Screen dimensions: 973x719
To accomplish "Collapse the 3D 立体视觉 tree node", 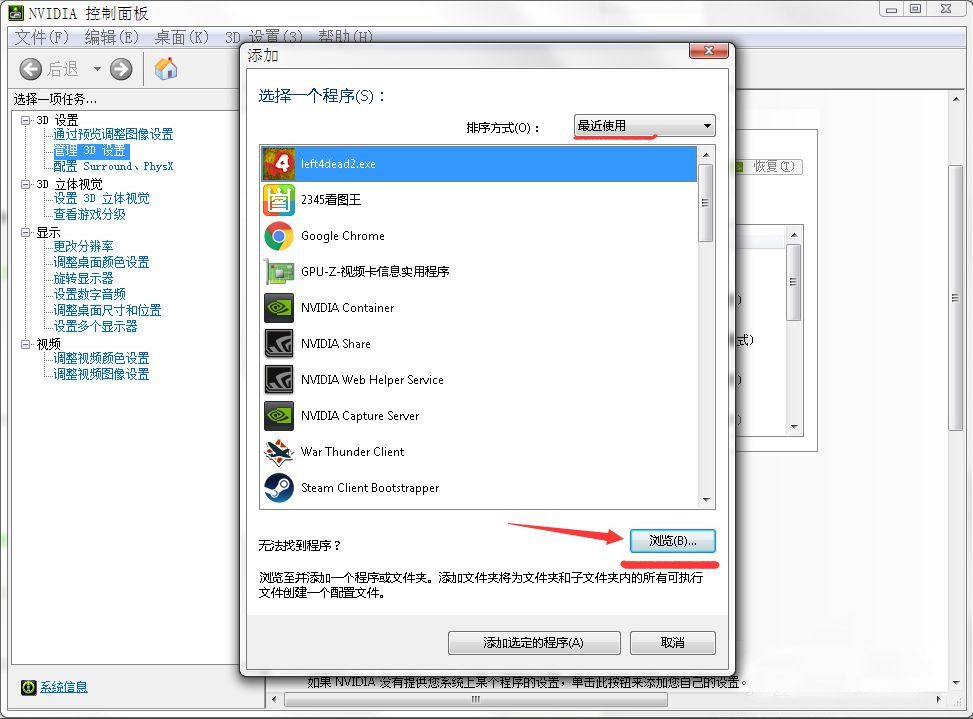I will click(x=25, y=184).
